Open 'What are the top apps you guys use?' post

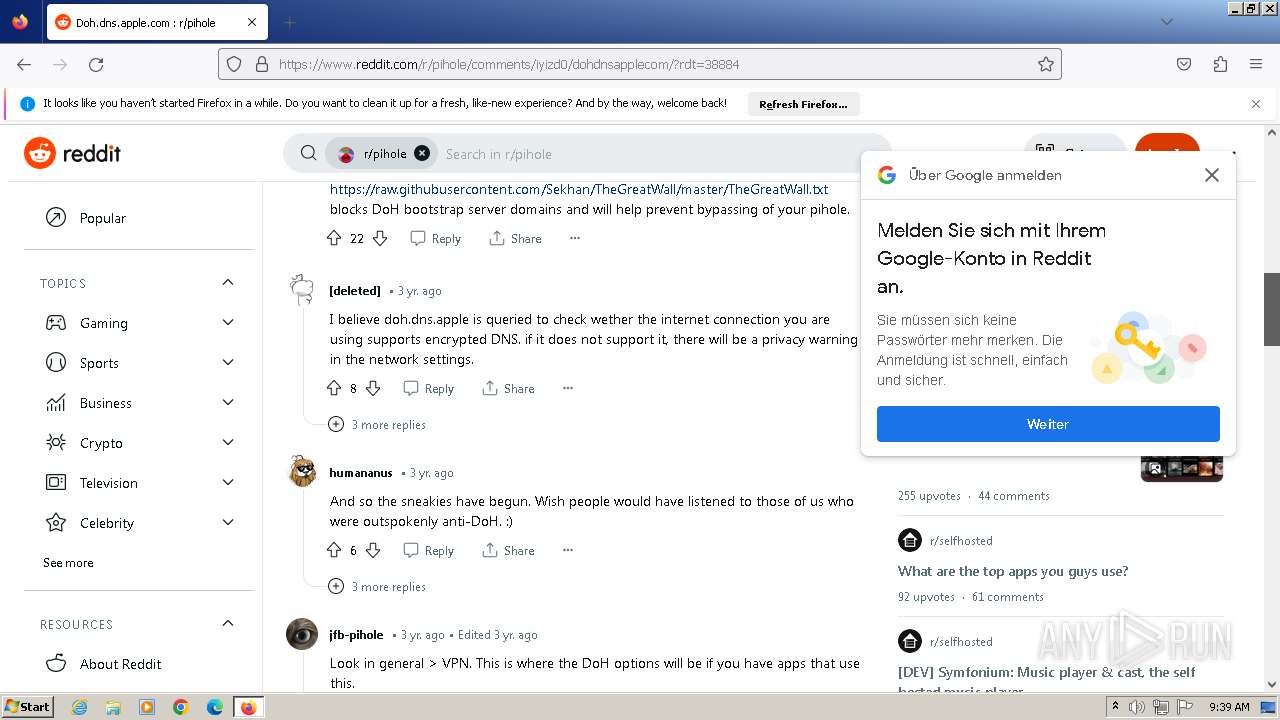coord(1013,571)
